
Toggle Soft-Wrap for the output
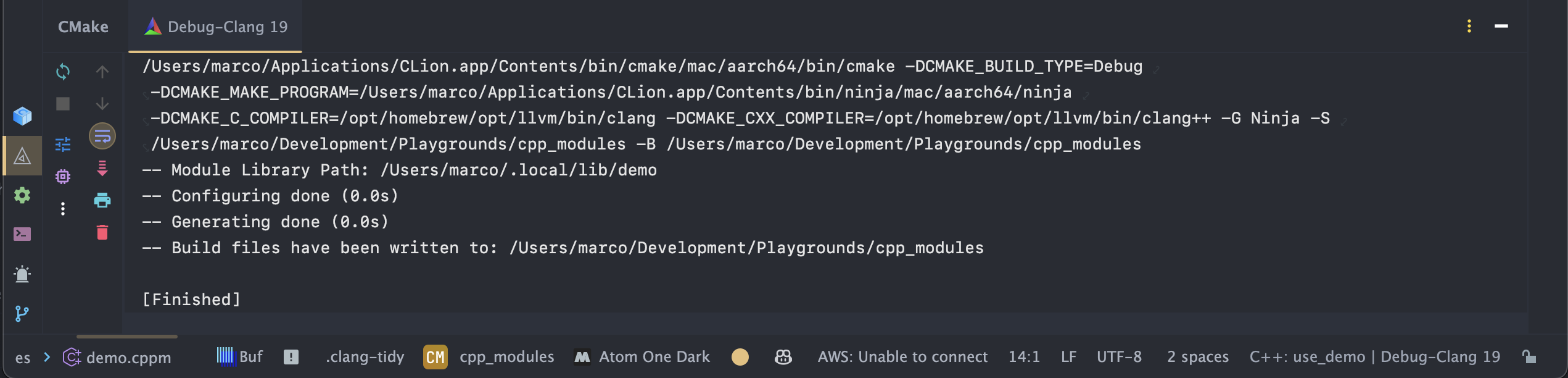(x=102, y=136)
